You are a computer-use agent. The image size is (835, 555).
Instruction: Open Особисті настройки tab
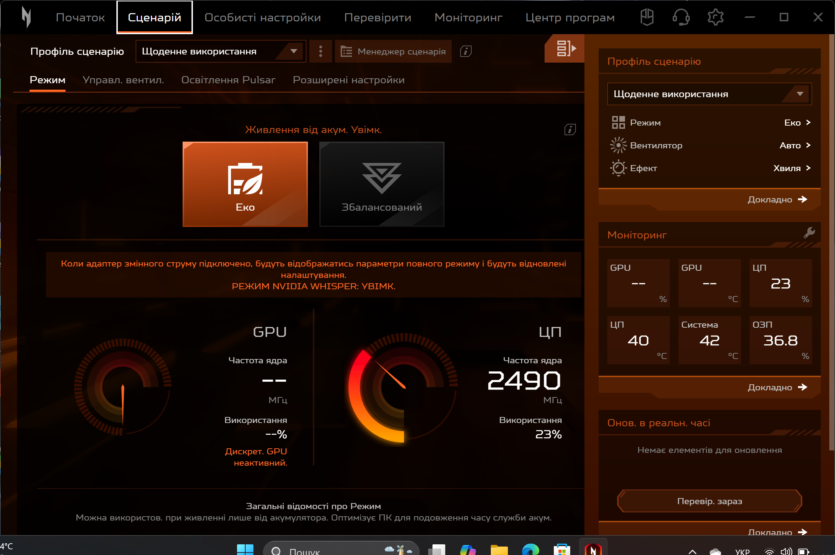point(263,18)
